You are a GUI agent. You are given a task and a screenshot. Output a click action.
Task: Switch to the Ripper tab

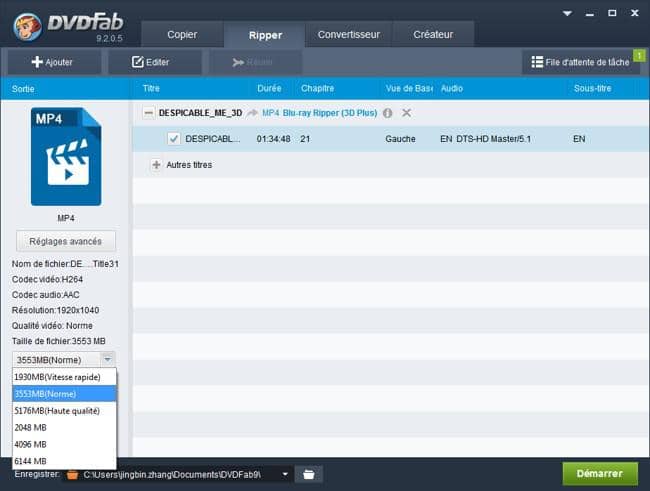point(265,35)
